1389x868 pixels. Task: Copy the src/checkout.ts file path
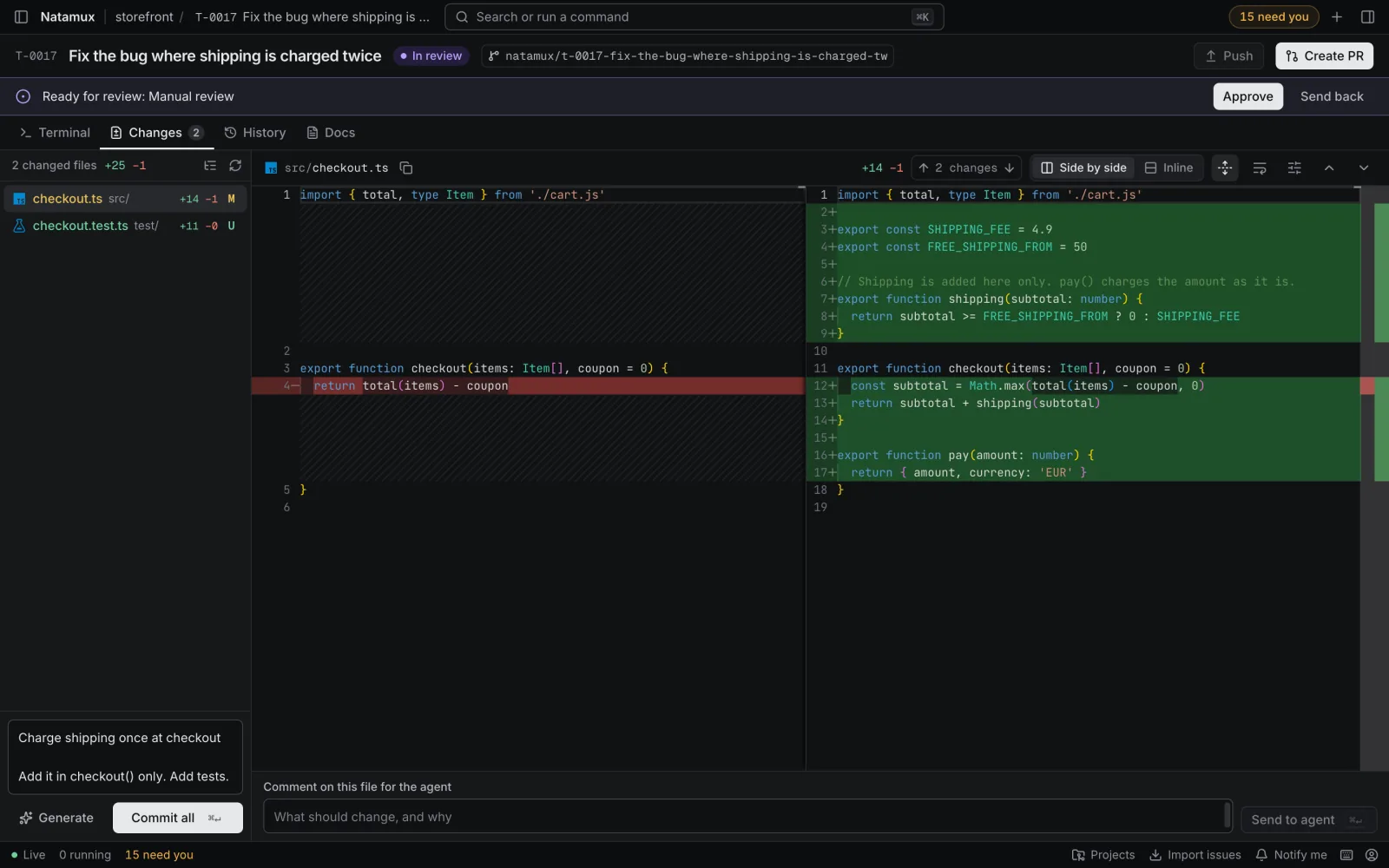click(405, 168)
